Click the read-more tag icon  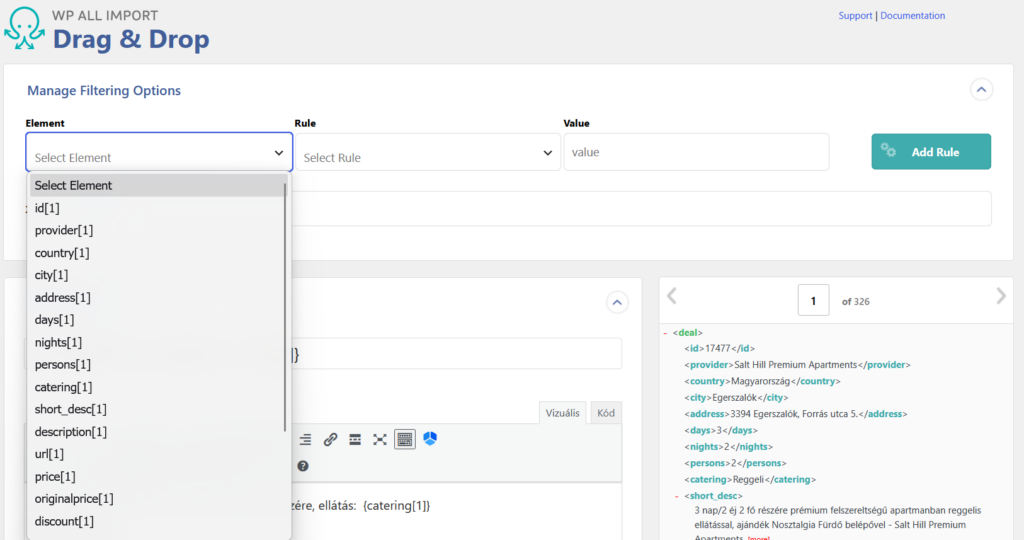[x=355, y=439]
